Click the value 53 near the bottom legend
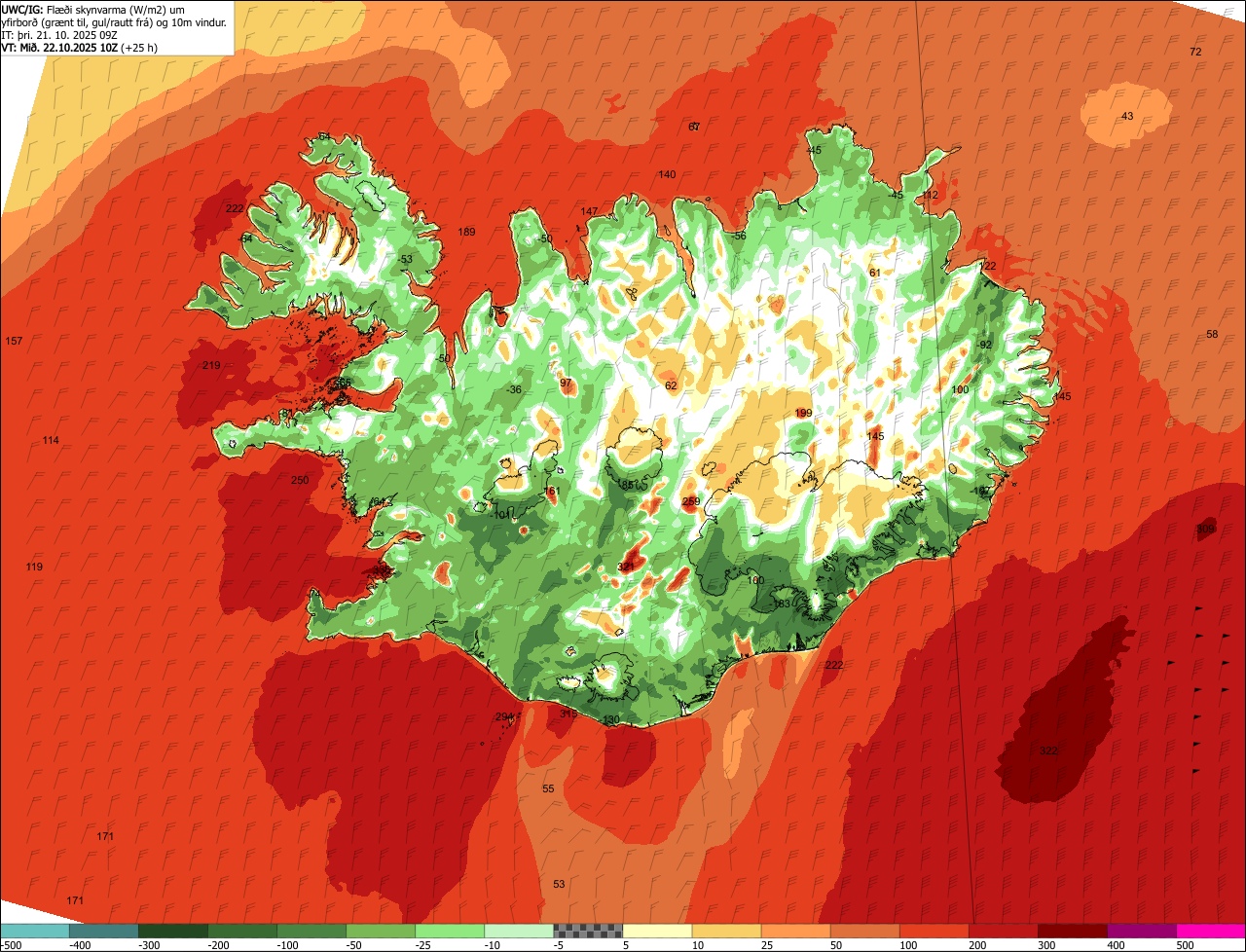Image resolution: width=1246 pixels, height=952 pixels. tap(559, 884)
